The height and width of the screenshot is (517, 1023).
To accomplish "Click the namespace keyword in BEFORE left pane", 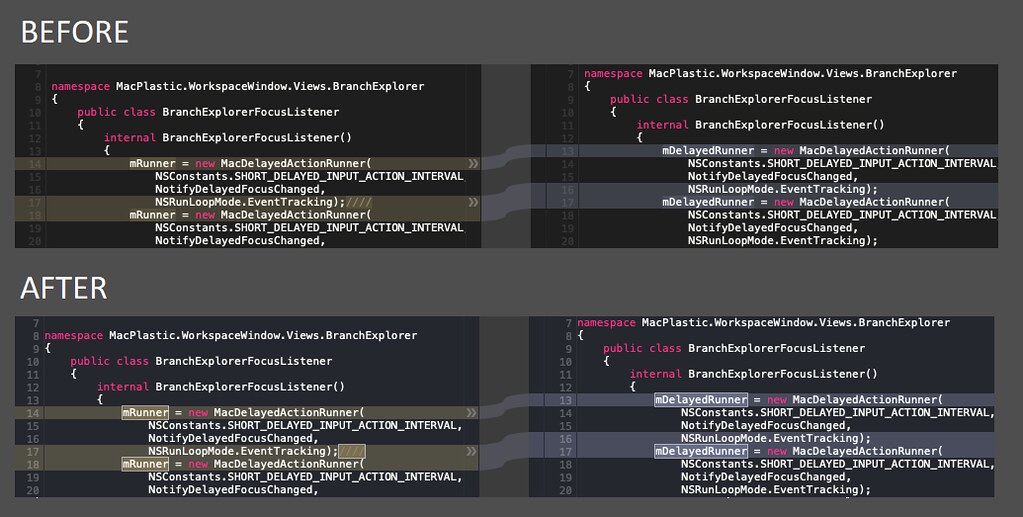I will [79, 86].
